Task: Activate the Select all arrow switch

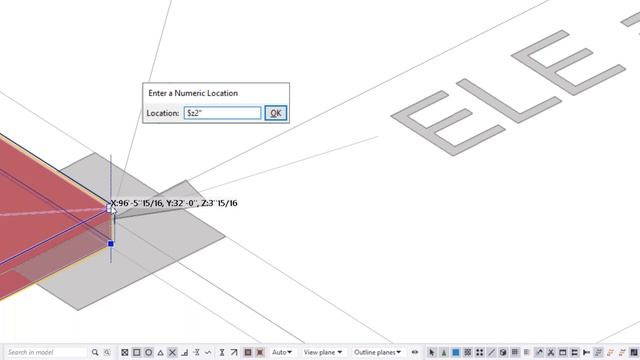Action: tap(432, 352)
